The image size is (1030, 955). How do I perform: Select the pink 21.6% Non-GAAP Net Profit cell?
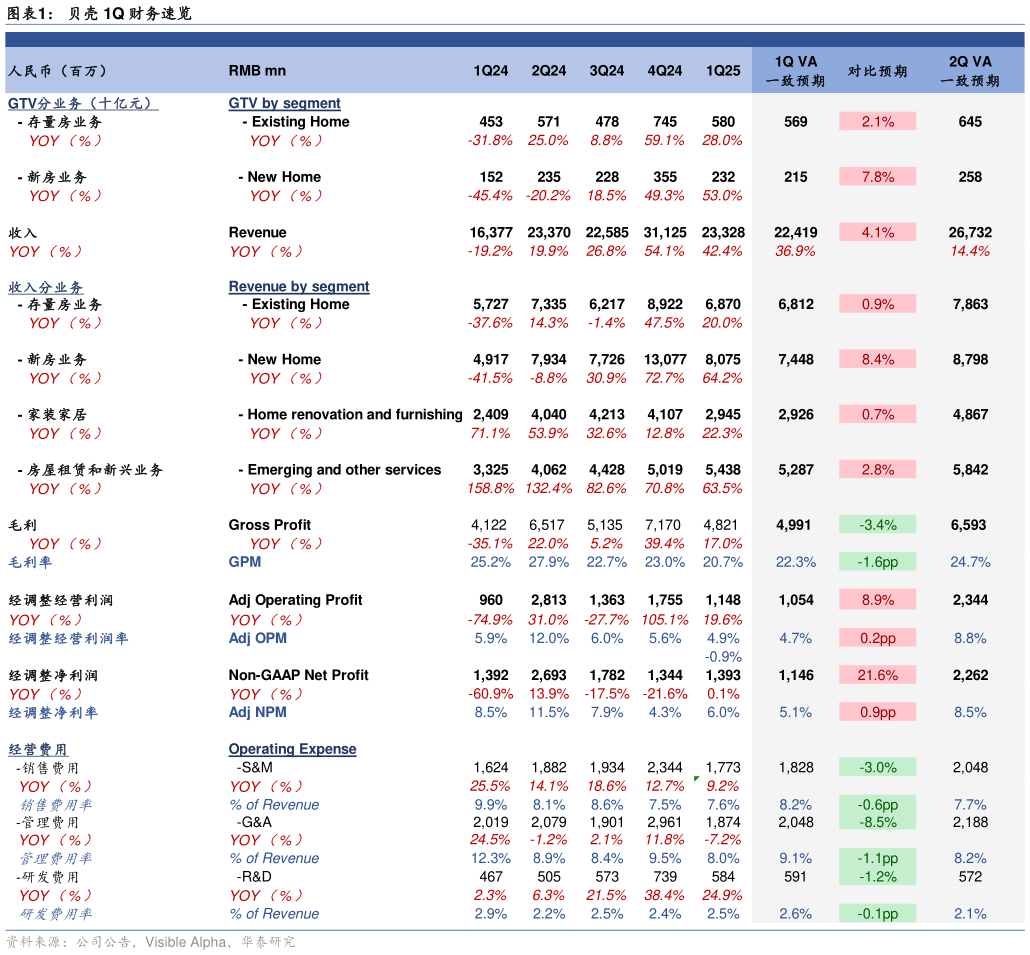[x=877, y=675]
